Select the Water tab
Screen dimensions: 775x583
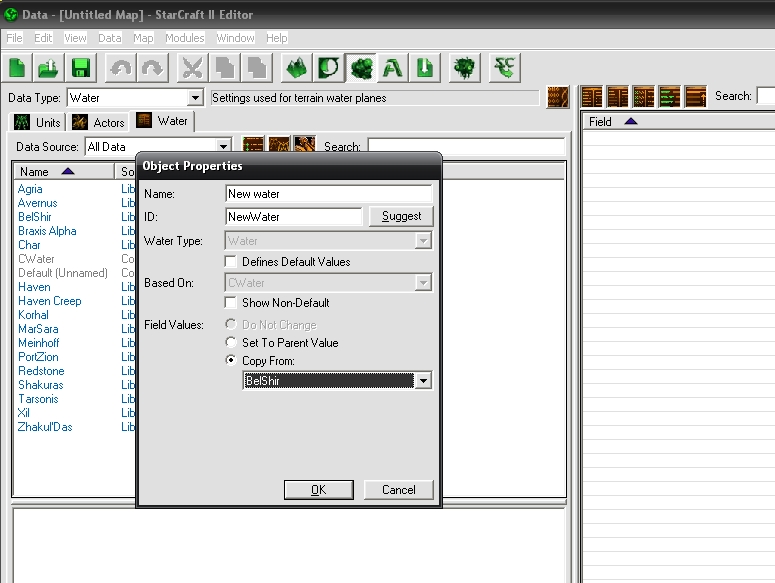(163, 121)
